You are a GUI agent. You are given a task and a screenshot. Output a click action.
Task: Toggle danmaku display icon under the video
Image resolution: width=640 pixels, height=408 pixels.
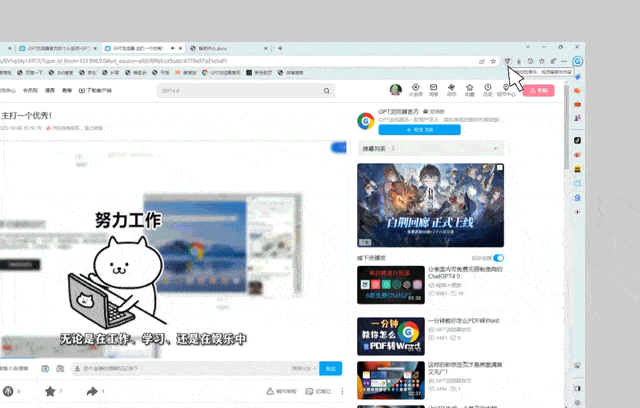46,368
